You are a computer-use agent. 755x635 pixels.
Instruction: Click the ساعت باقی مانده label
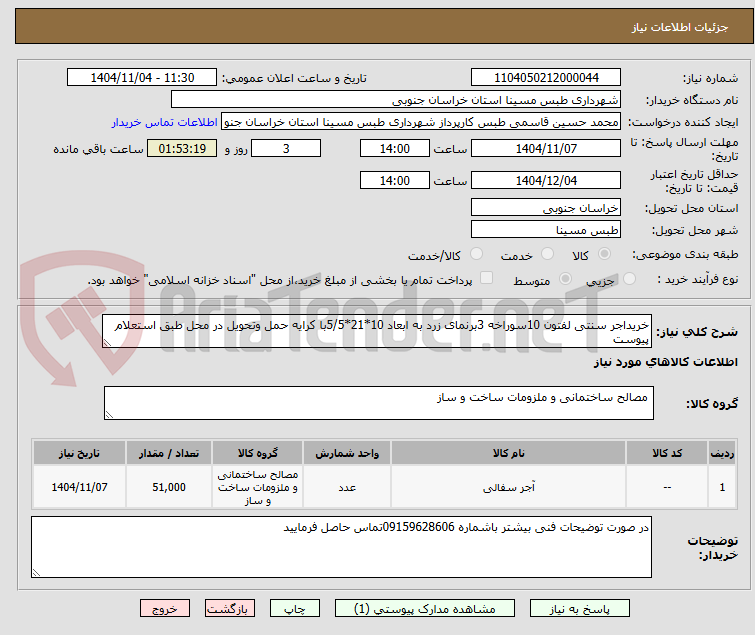(x=98, y=149)
